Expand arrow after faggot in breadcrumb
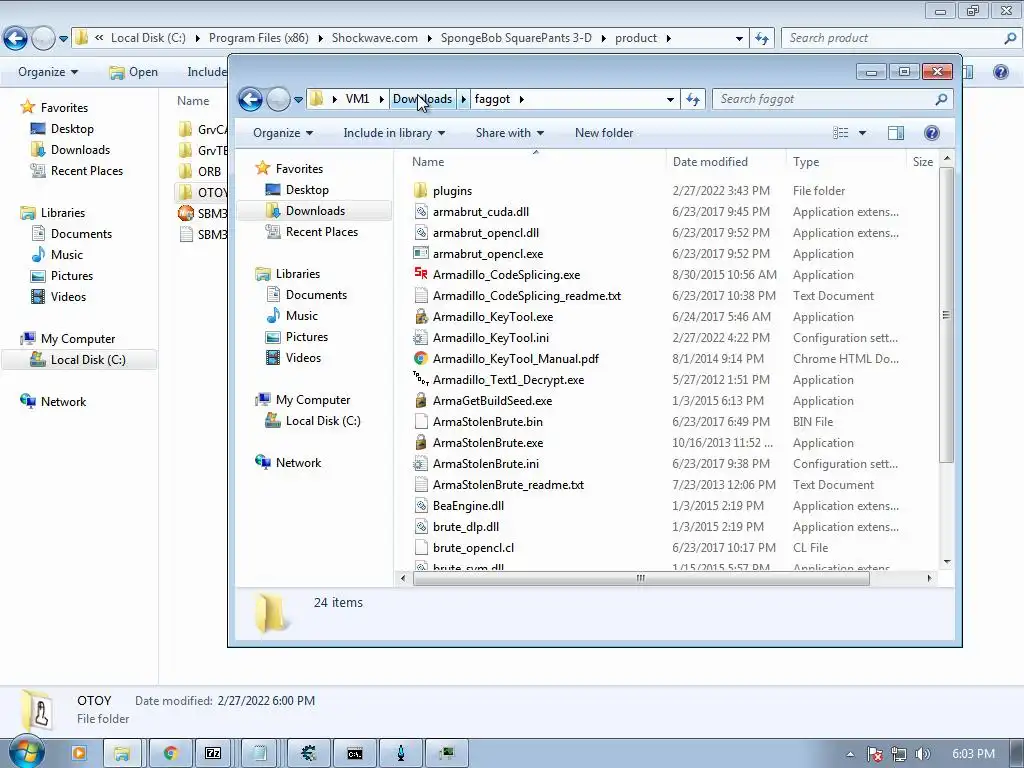The height and width of the screenshot is (768, 1024). tap(522, 99)
